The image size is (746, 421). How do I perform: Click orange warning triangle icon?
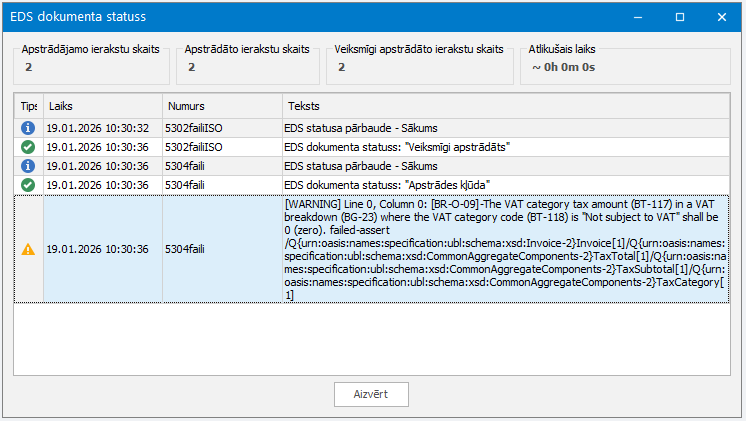[x=28, y=249]
